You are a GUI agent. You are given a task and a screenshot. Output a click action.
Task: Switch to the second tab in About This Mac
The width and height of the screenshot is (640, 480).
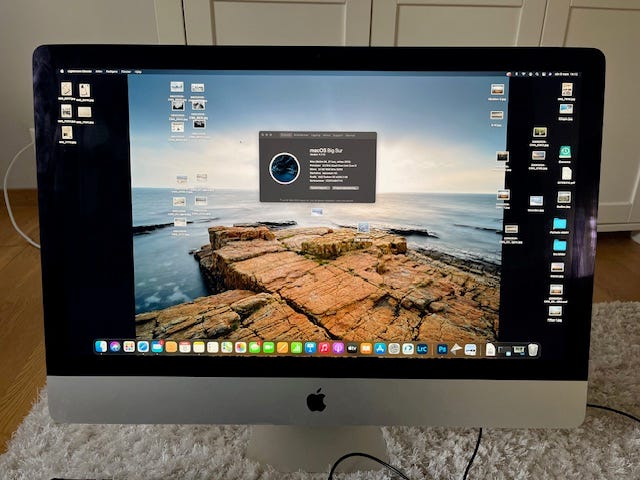point(301,134)
